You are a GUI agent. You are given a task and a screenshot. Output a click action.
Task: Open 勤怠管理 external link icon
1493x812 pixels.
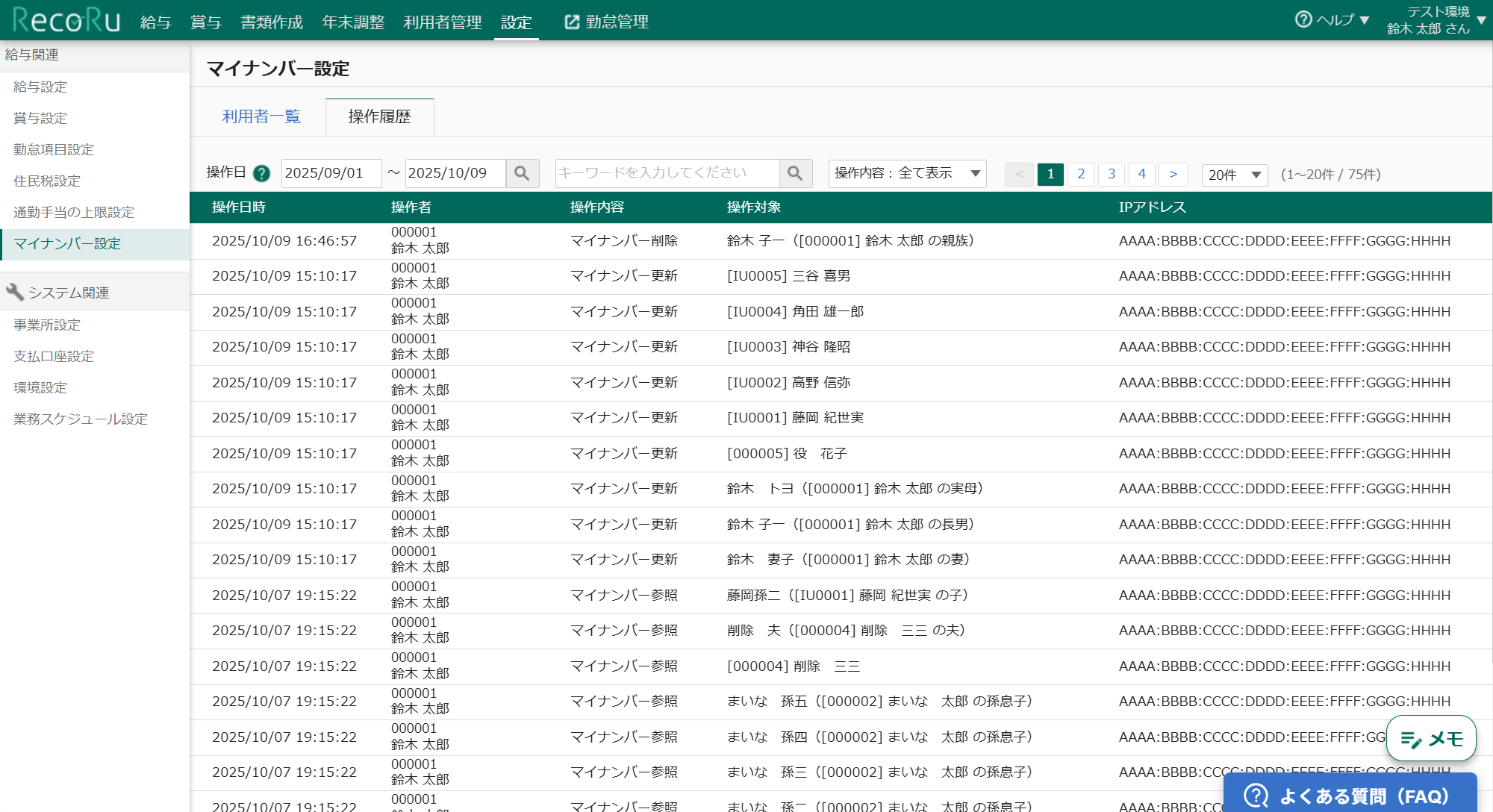click(x=572, y=22)
